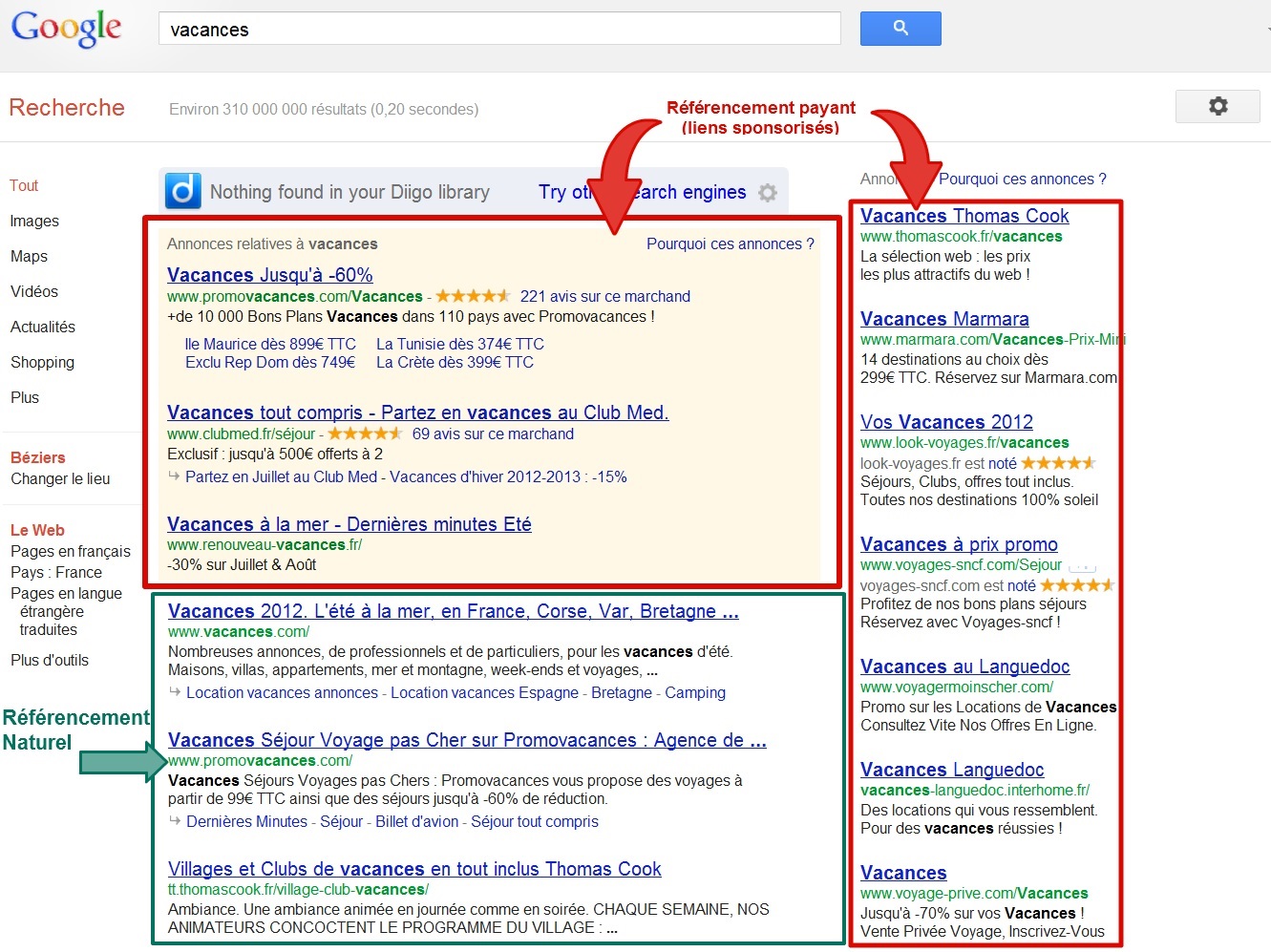Open Vacances voyage-prive.com ad title
1271x952 pixels.
[x=903, y=873]
